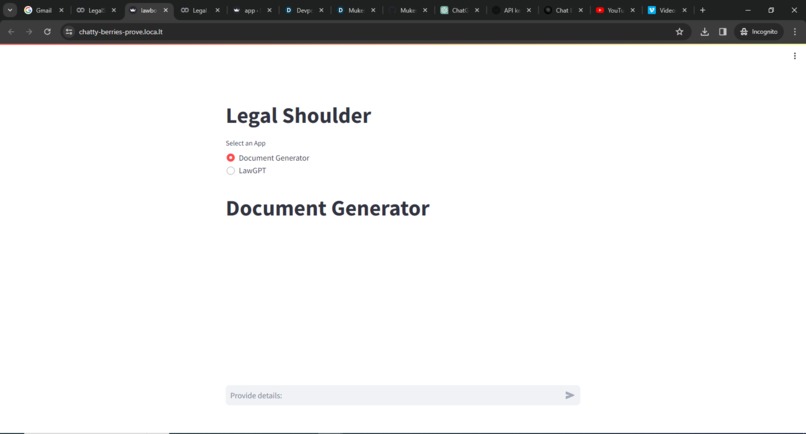The height and width of the screenshot is (434, 806).
Task: Bookmark this page with the star icon
Action: [x=680, y=32]
